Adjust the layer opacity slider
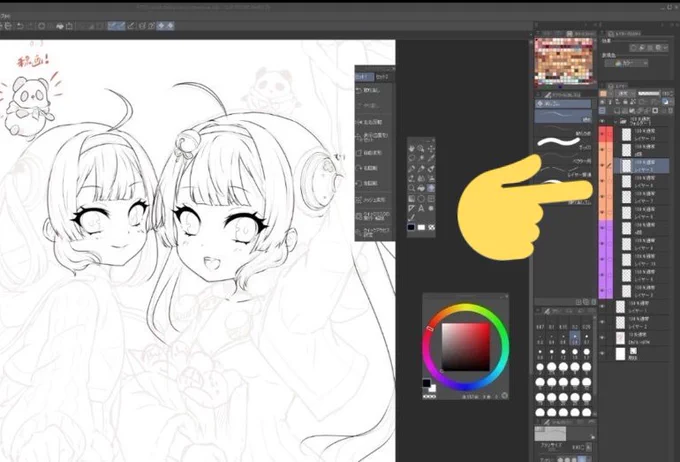Image resolution: width=680 pixels, height=462 pixels. (649, 93)
